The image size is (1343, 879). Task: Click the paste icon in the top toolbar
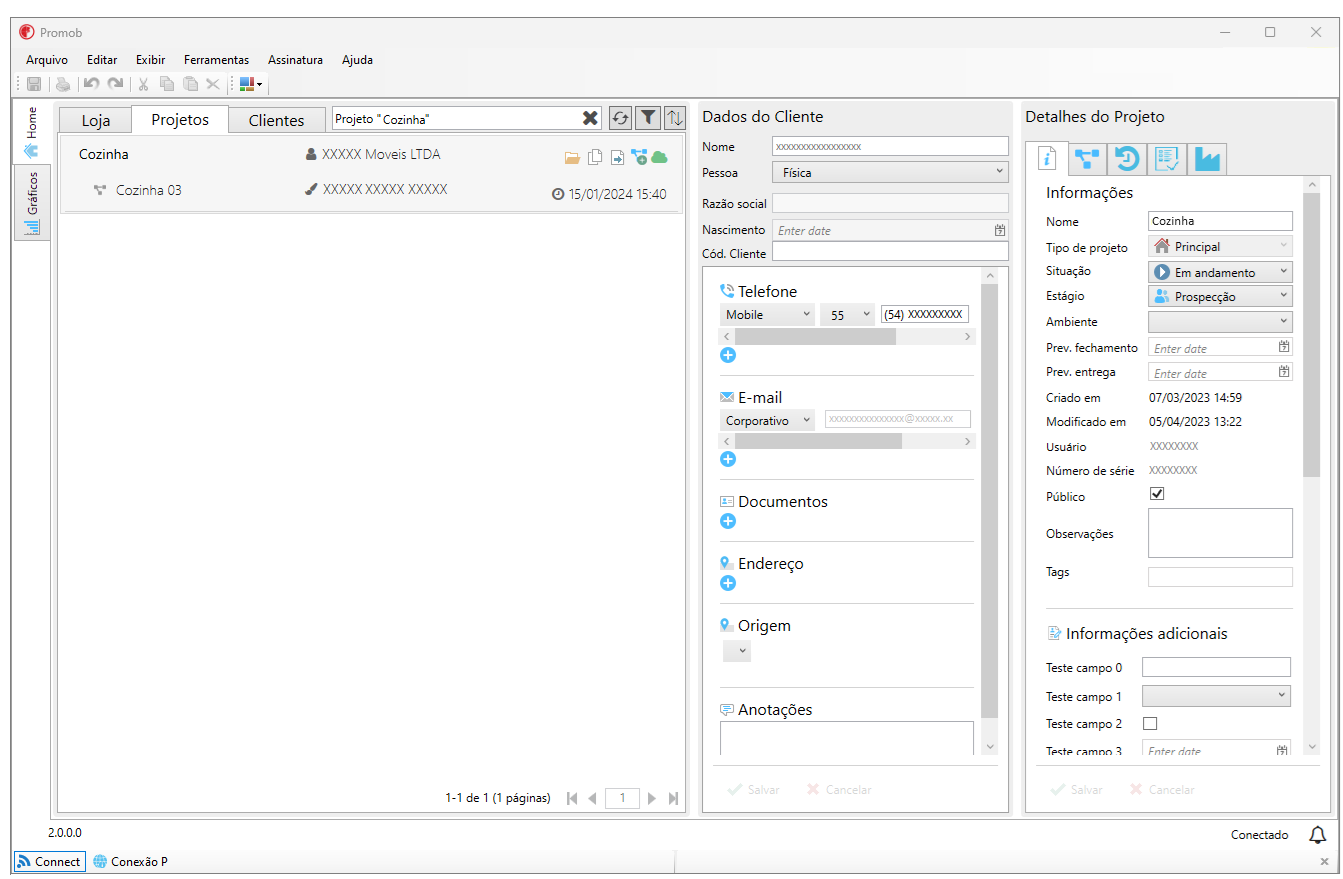(x=190, y=85)
